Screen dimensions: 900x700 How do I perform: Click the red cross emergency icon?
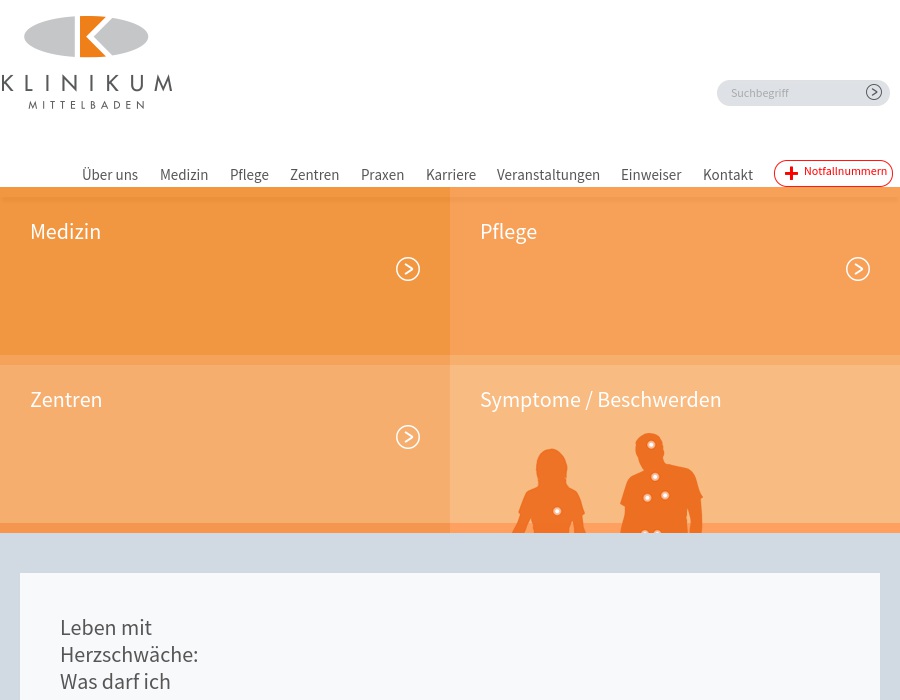[791, 173]
